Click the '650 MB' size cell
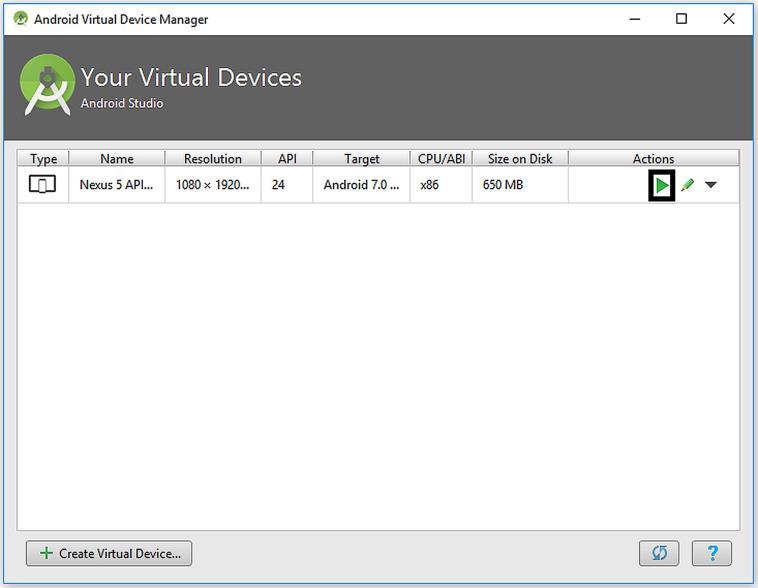 coord(520,185)
